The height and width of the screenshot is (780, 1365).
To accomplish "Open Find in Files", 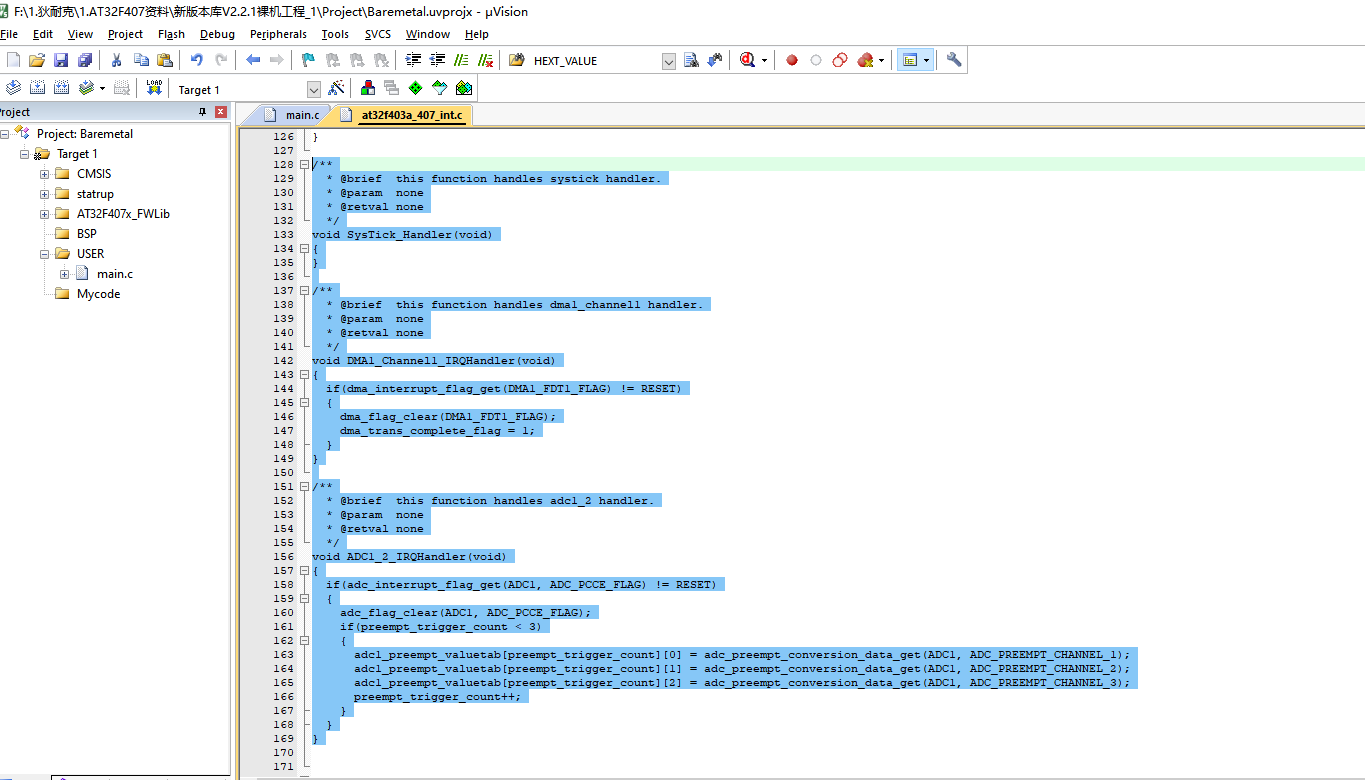I will point(517,60).
